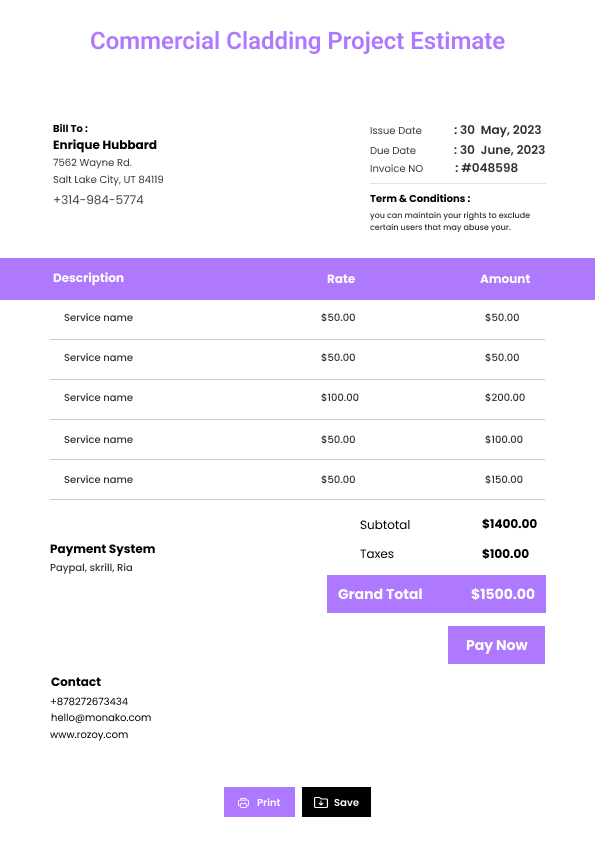Click the $100.00 rate in third row
The width and height of the screenshot is (595, 842).
pyautogui.click(x=340, y=397)
